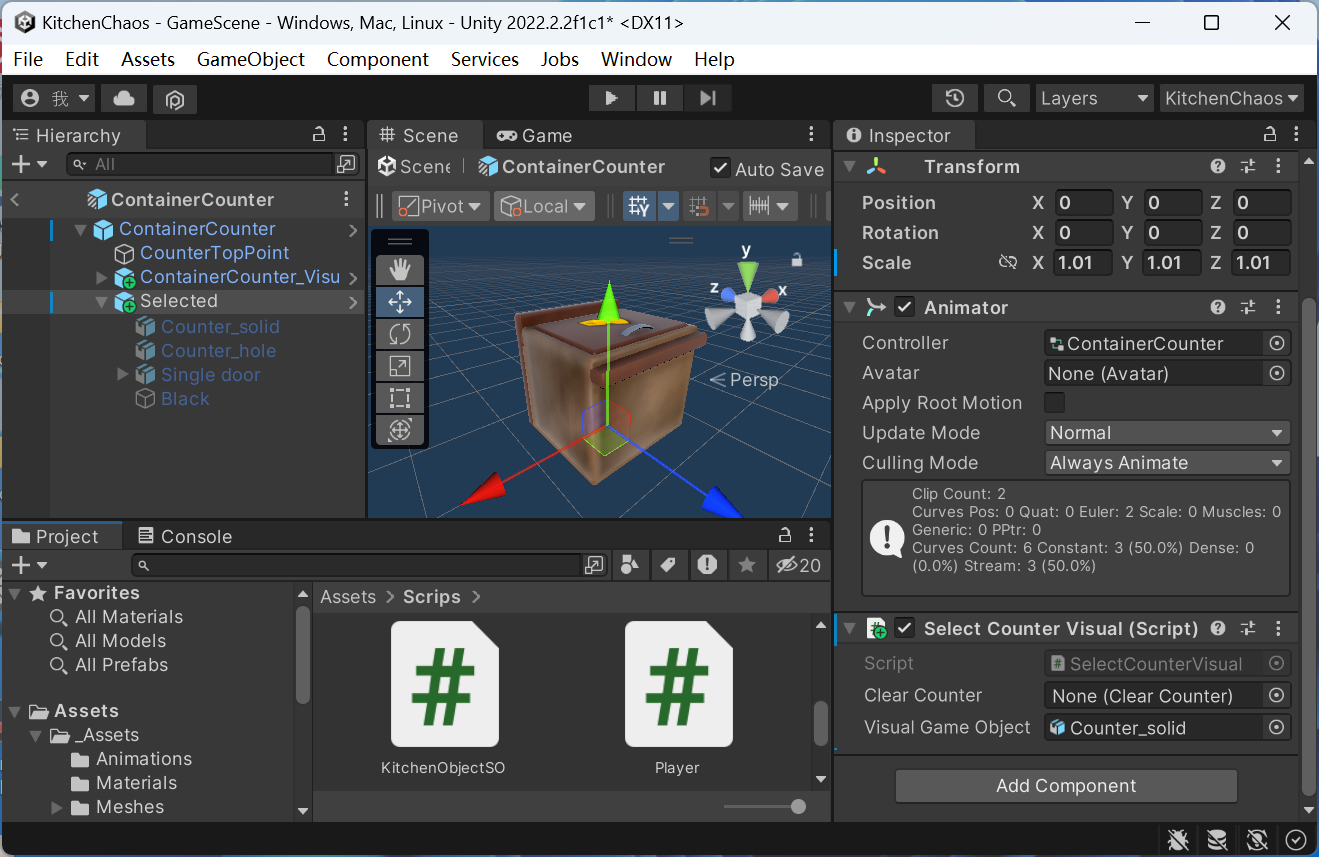The height and width of the screenshot is (857, 1319).
Task: Click the Position X input field
Action: coord(1084,203)
